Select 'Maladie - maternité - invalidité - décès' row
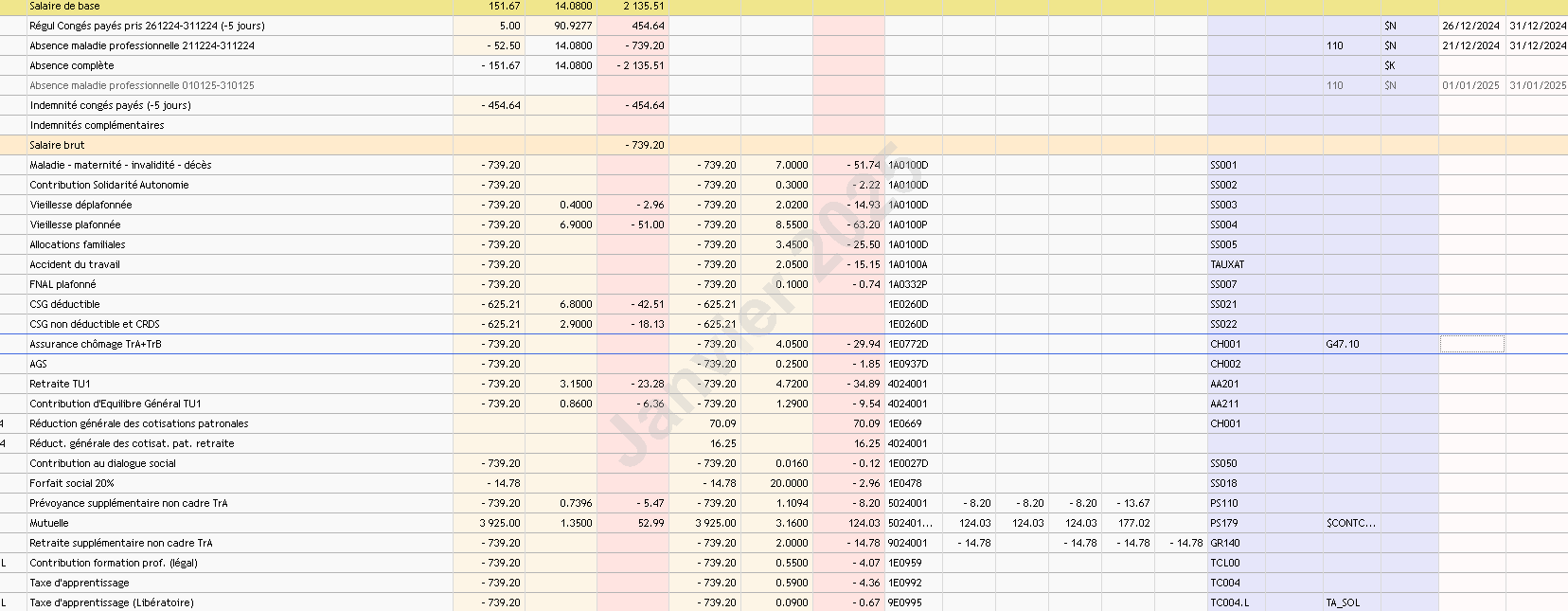Screen dimensions: 1568x611 pyautogui.click(x=120, y=165)
